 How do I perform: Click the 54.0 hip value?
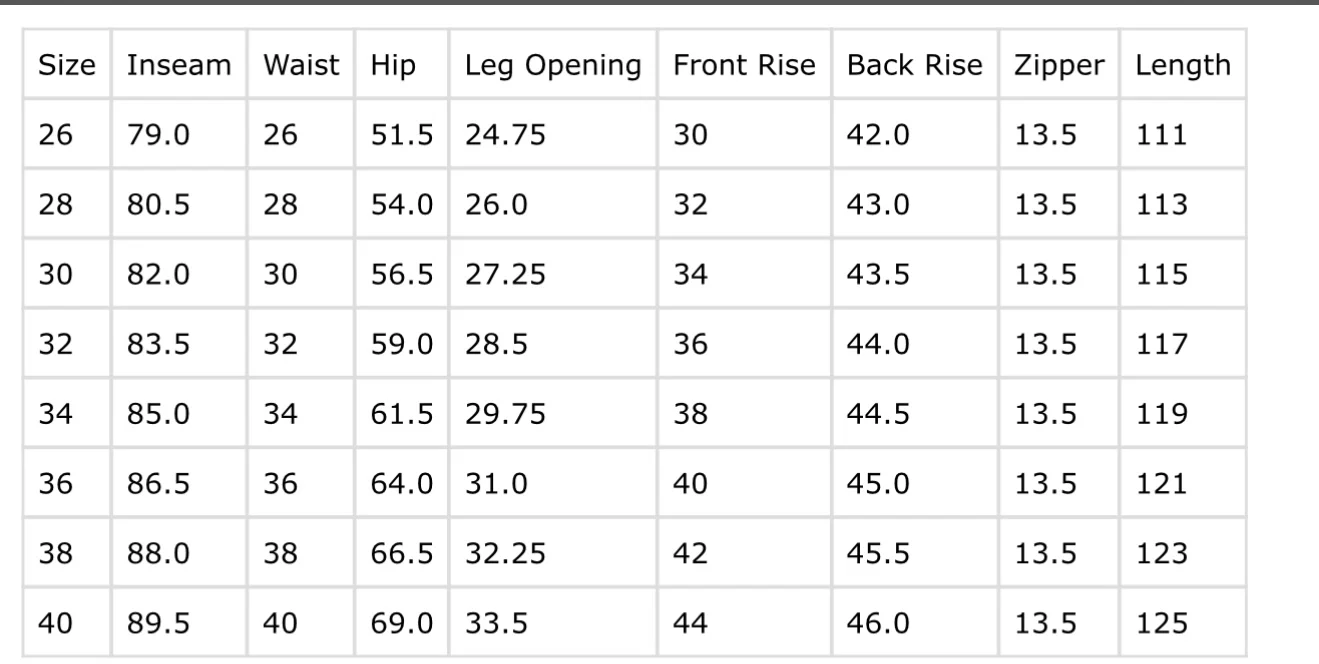click(402, 205)
